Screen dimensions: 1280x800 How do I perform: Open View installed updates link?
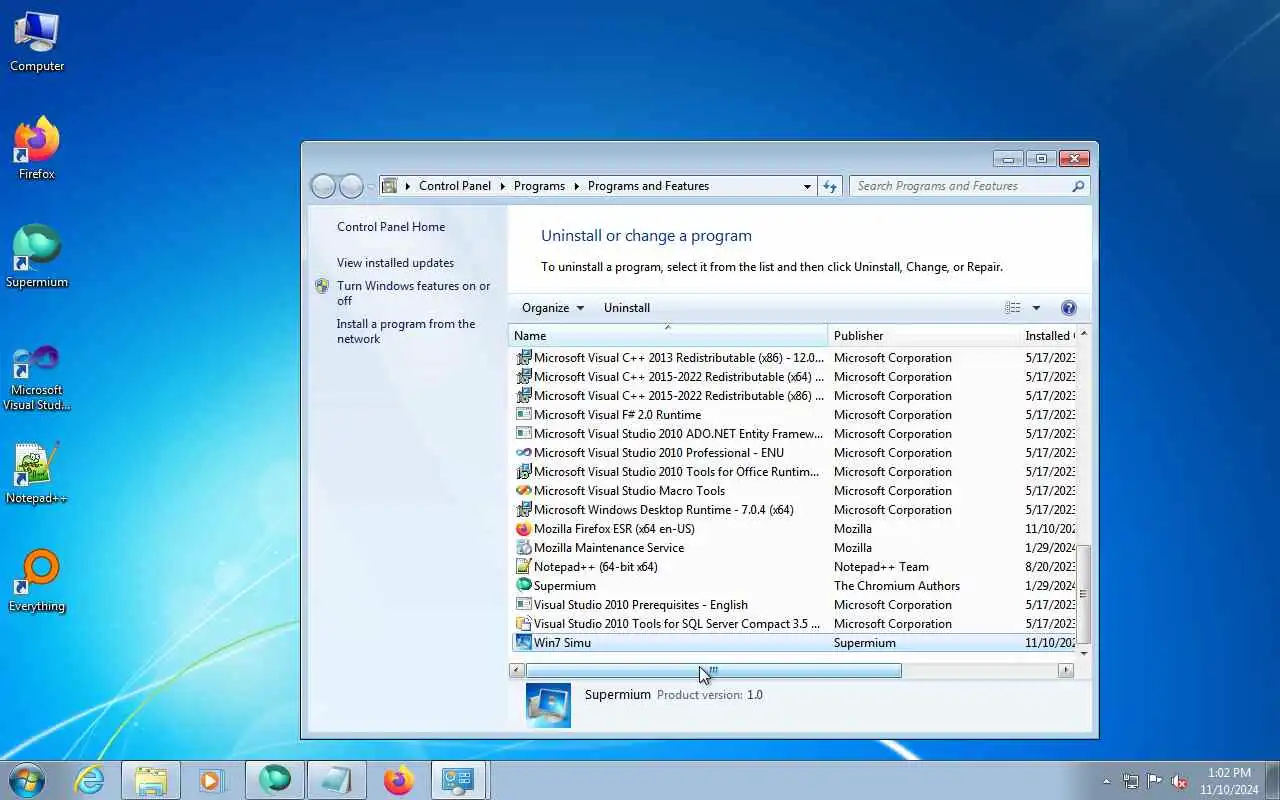395,263
